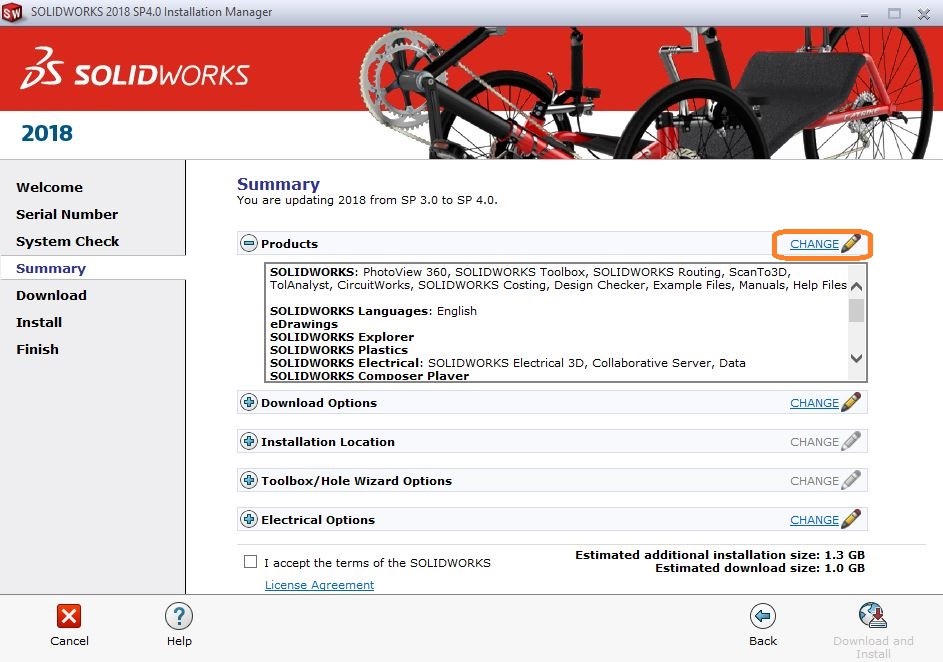Viewport: 943px width, 662px height.
Task: Click the SOLIDWORKS logo in banner
Action: click(135, 70)
